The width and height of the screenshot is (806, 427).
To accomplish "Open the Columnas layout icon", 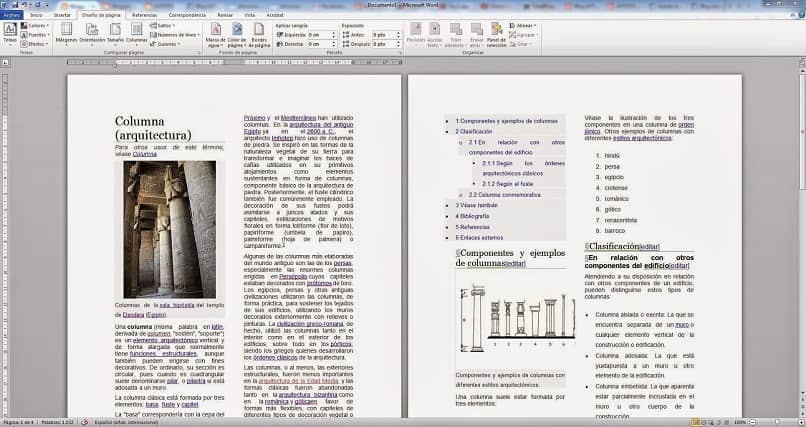I will coord(137,34).
